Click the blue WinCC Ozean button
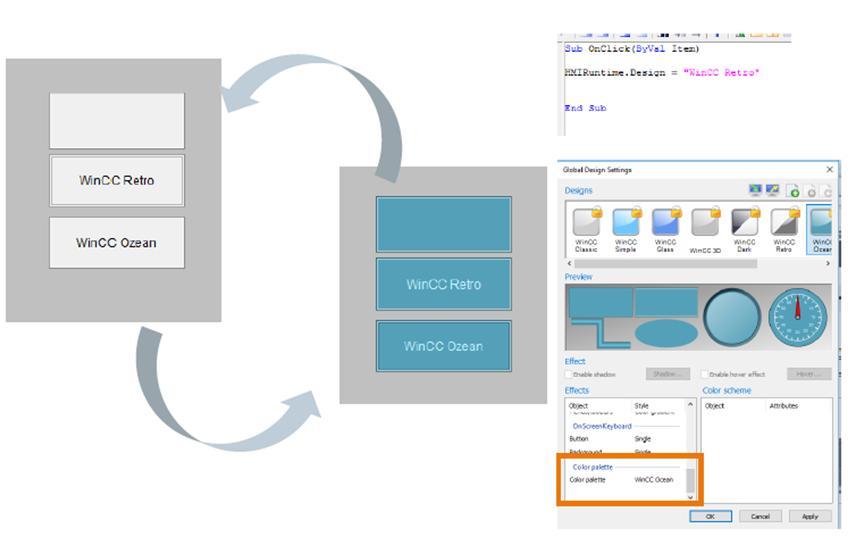853x549 pixels. click(444, 346)
